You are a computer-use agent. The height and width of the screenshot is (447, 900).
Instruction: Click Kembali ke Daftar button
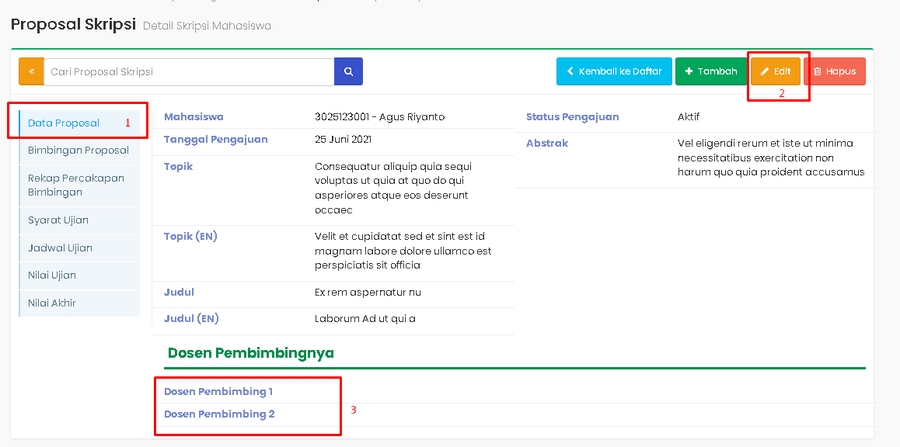[614, 72]
